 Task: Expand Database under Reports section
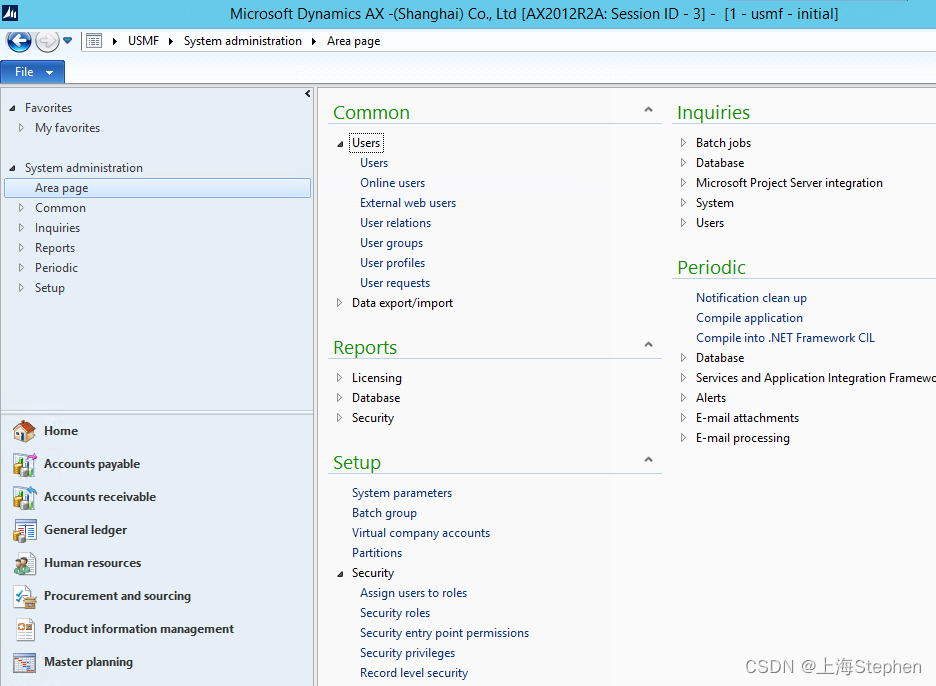coord(339,398)
